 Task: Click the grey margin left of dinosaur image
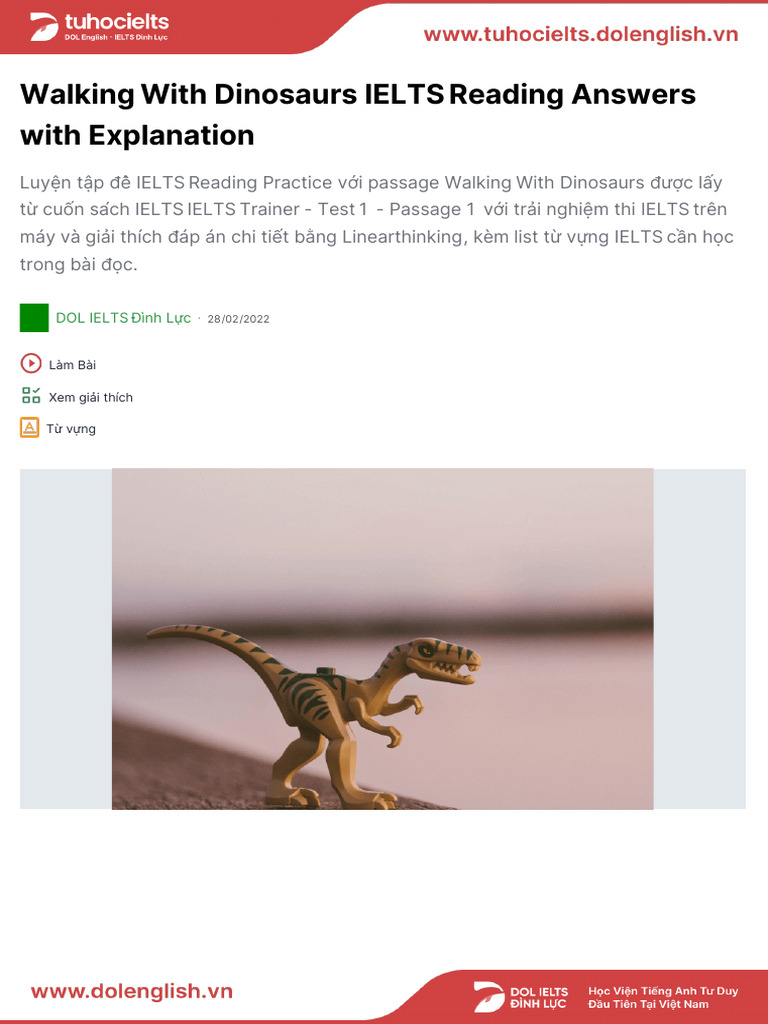point(66,639)
